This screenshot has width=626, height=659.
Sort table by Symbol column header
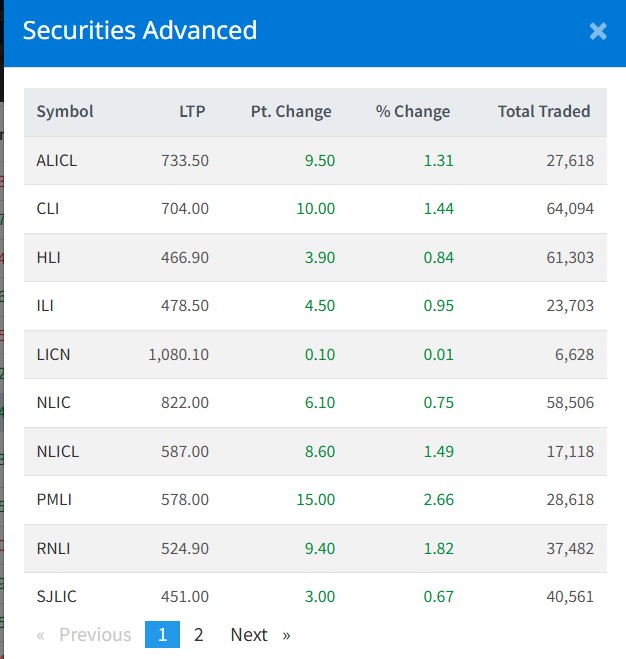click(65, 111)
